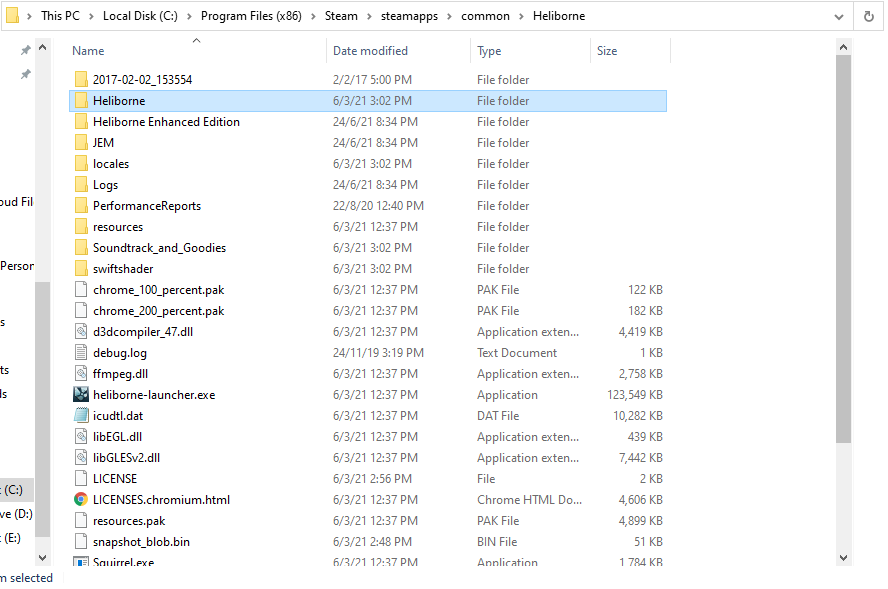Sort files by Type column
Screen dimensions: 888x589
click(x=489, y=51)
